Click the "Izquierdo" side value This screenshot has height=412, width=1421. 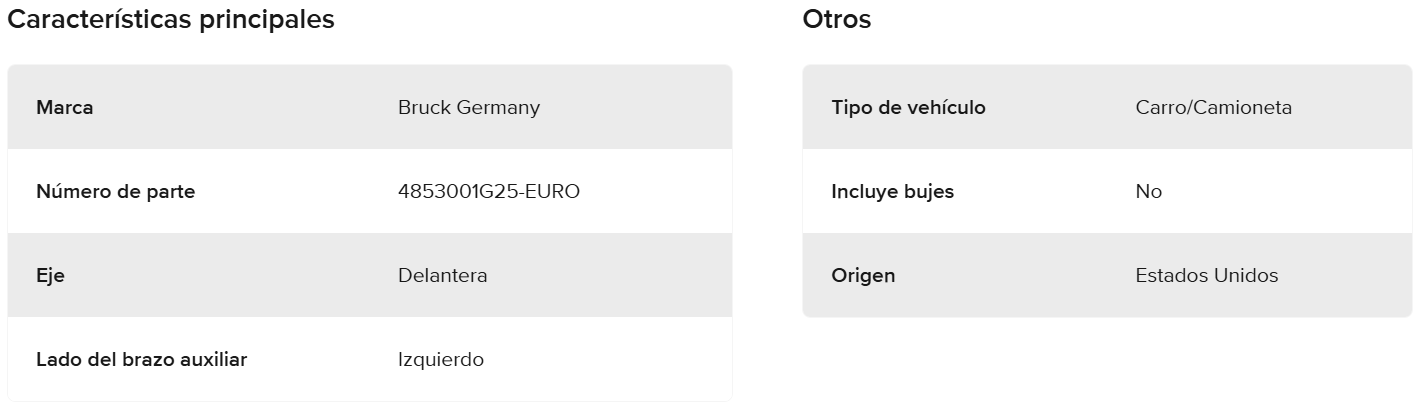coord(440,359)
